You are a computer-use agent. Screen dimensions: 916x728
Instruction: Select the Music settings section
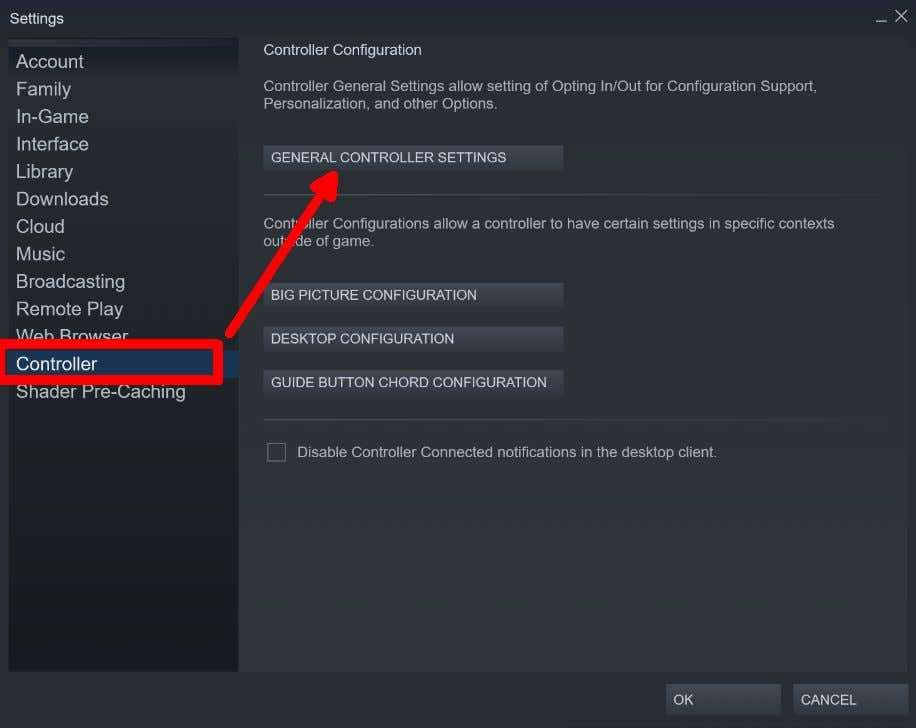click(x=40, y=254)
